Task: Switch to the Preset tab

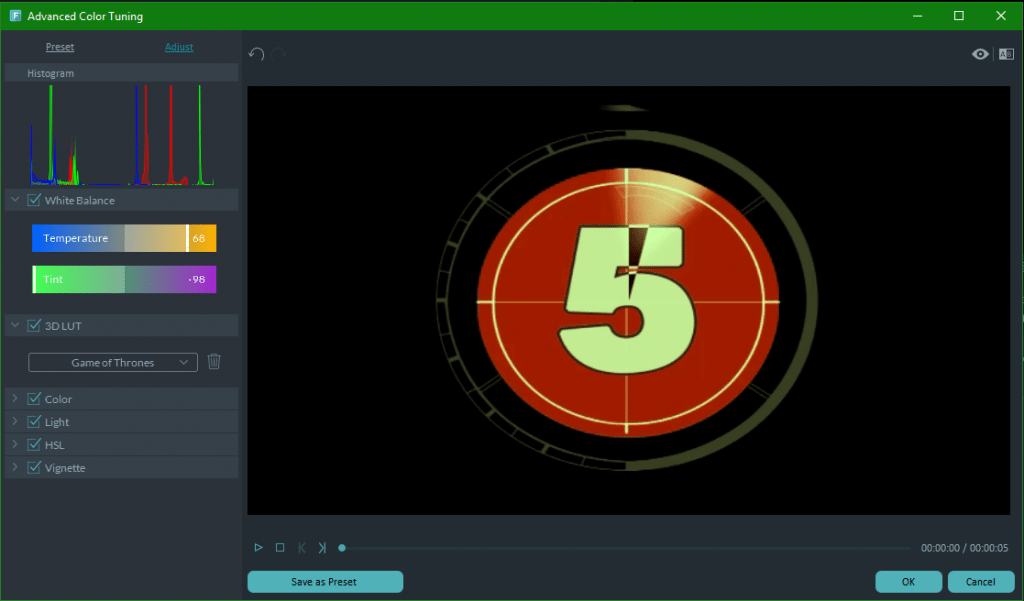Action: 59,47
